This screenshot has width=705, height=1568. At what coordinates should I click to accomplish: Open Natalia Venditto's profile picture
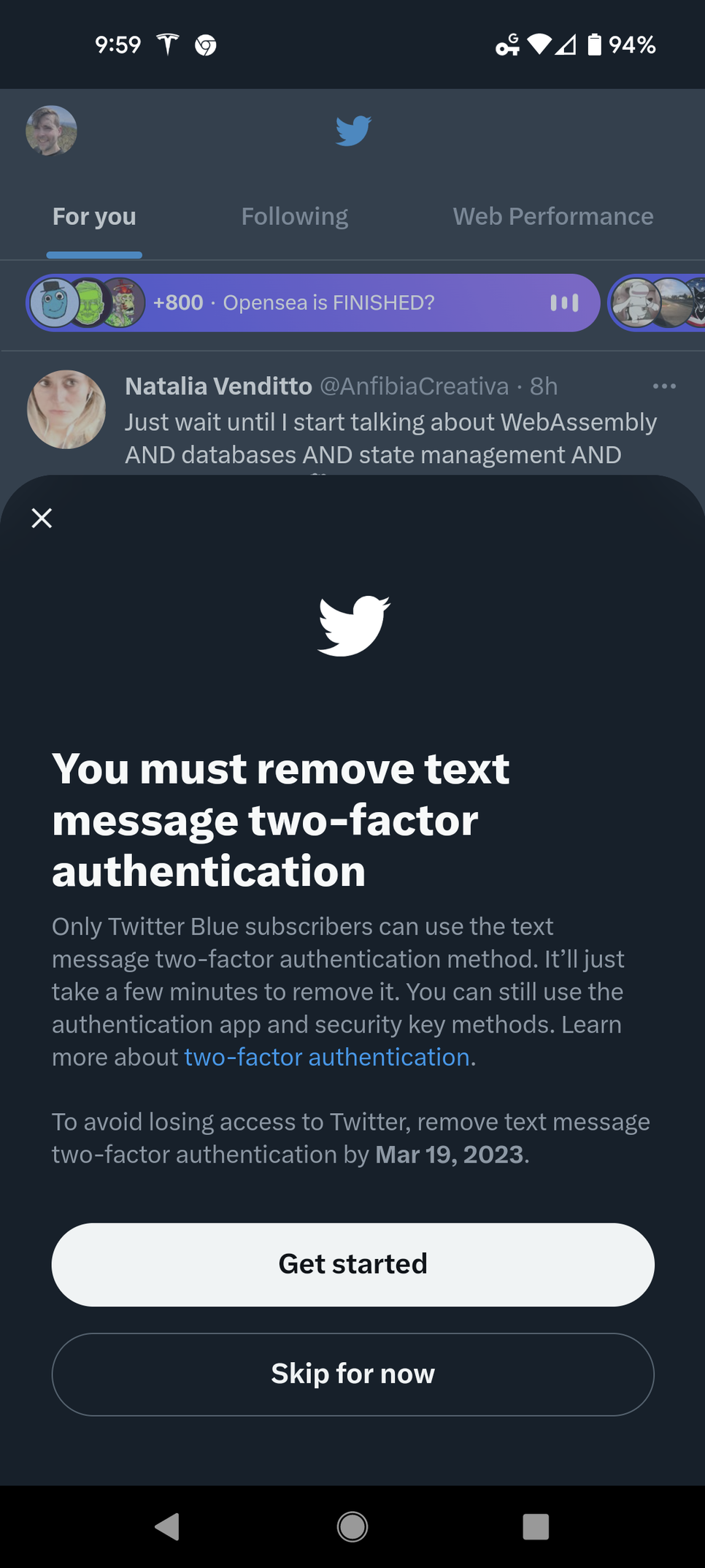click(x=66, y=409)
